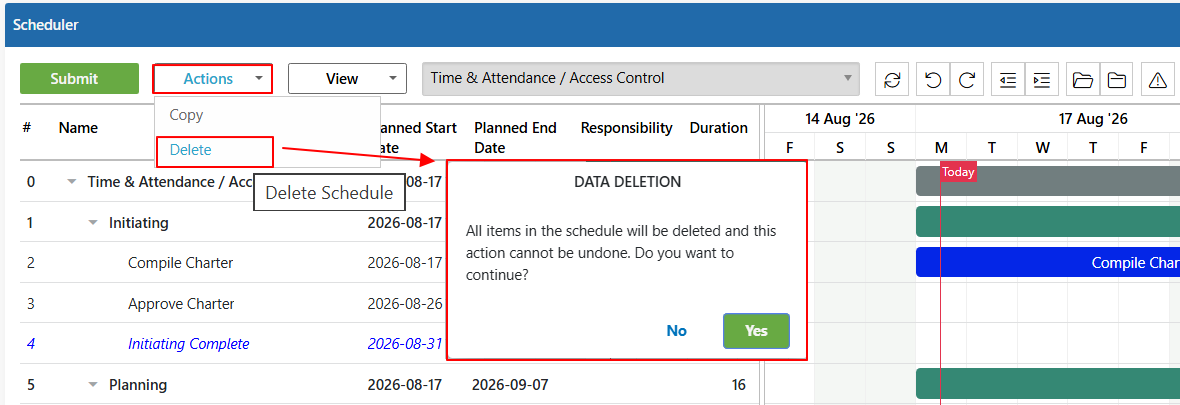1180x405 pixels.
Task: Open the Time & Attendance schedule selector
Action: coord(640,78)
